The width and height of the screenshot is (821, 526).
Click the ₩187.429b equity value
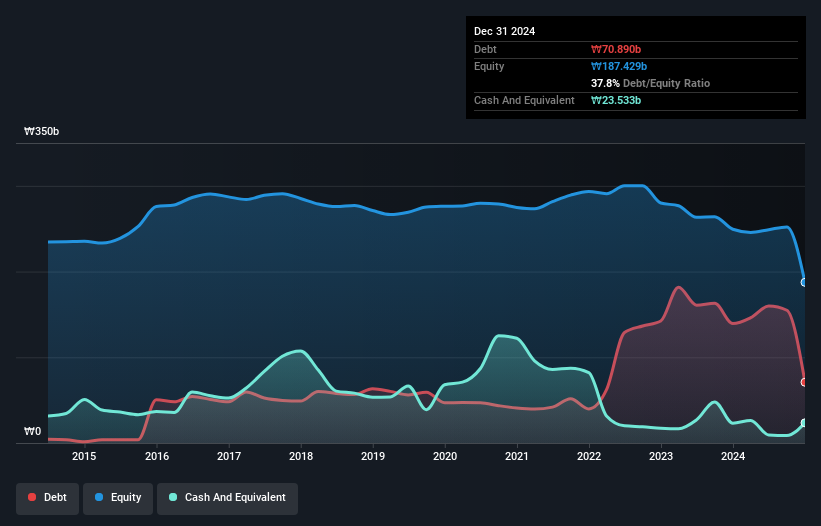[x=619, y=66]
